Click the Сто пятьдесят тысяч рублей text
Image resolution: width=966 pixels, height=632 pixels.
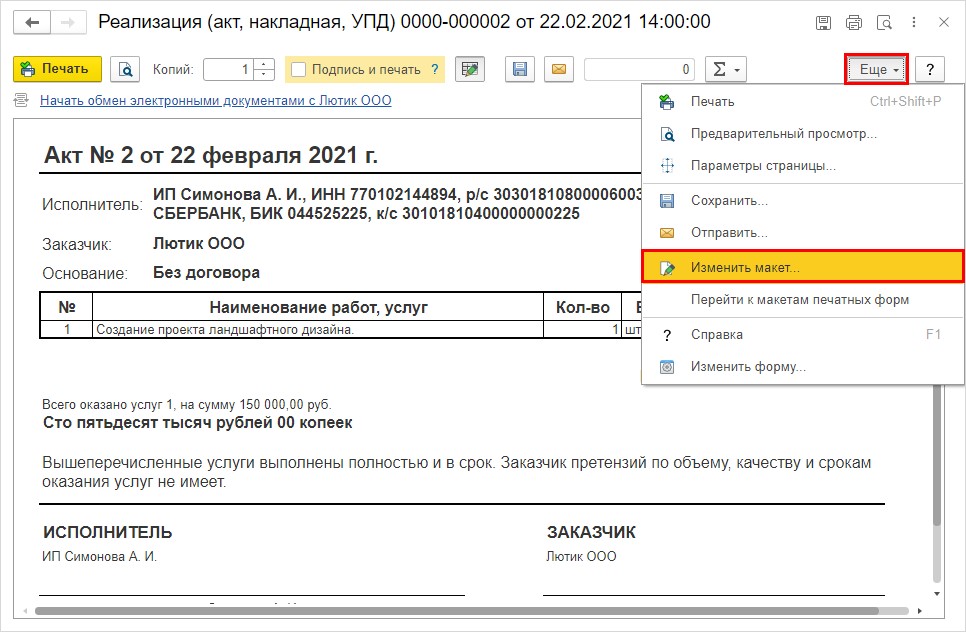(x=198, y=423)
